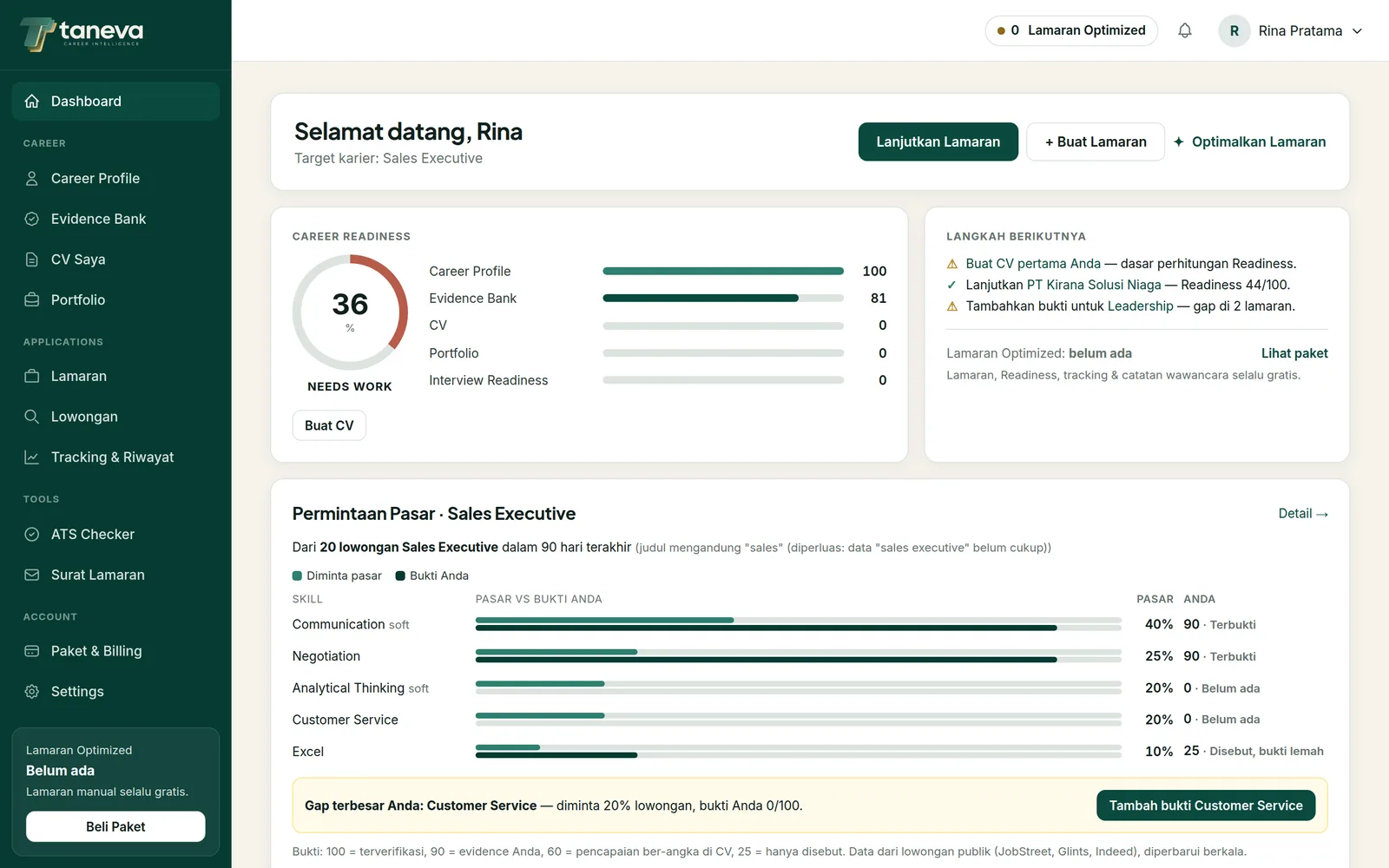Click the Career Profile progress bar
The width and height of the screenshot is (1389, 868).
click(723, 271)
